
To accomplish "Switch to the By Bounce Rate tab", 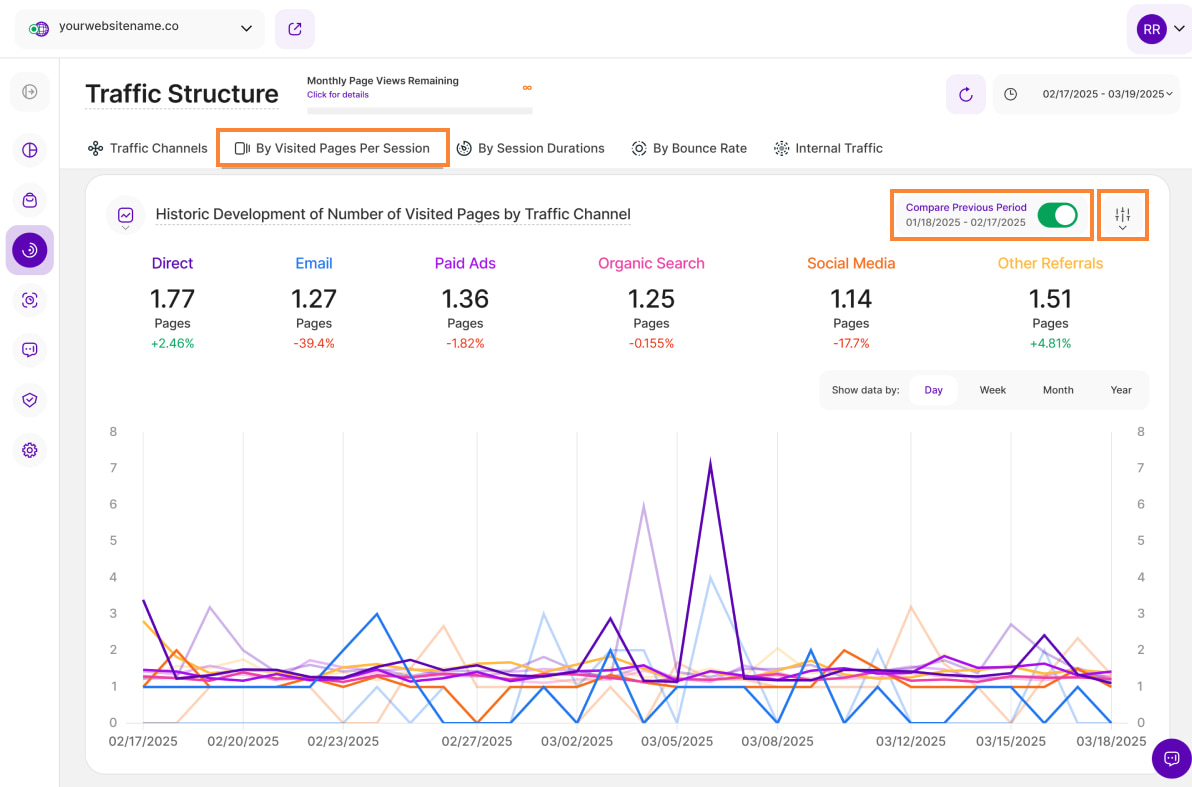I will [x=689, y=148].
